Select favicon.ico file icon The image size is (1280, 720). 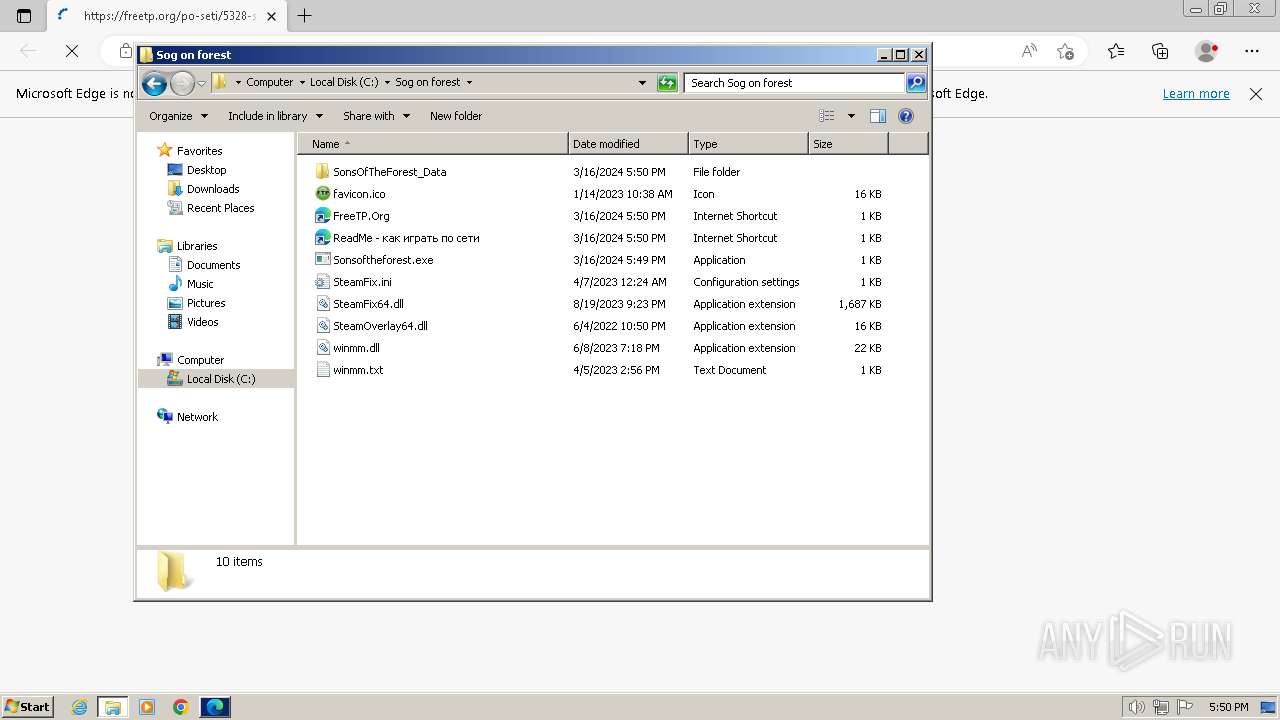click(322, 194)
